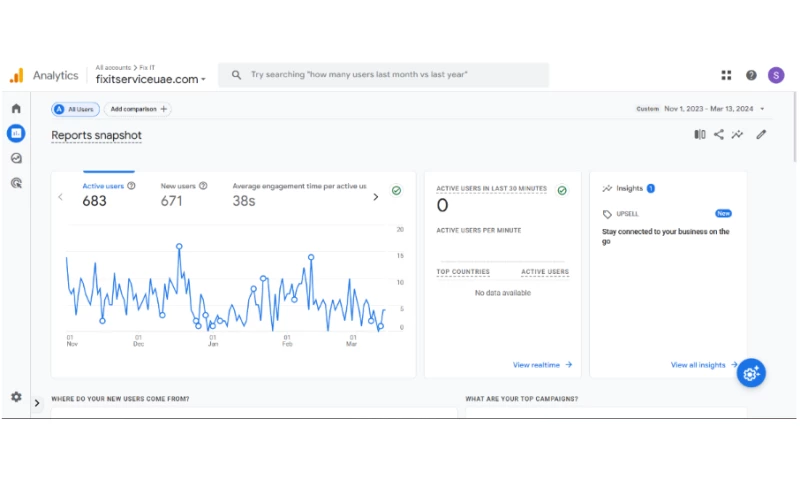This screenshot has width=800, height=480.
Task: Click the Active Users column header
Action: 545,272
